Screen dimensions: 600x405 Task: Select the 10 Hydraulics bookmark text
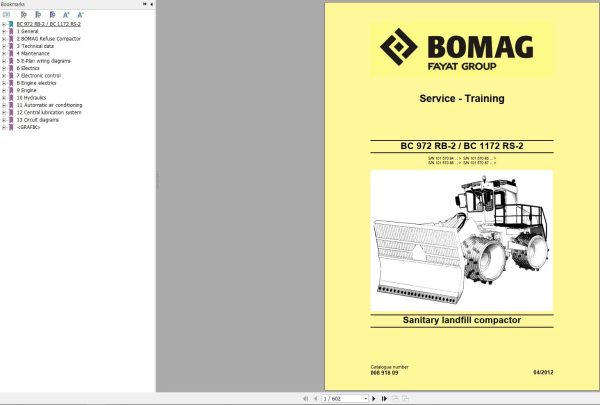(31, 98)
